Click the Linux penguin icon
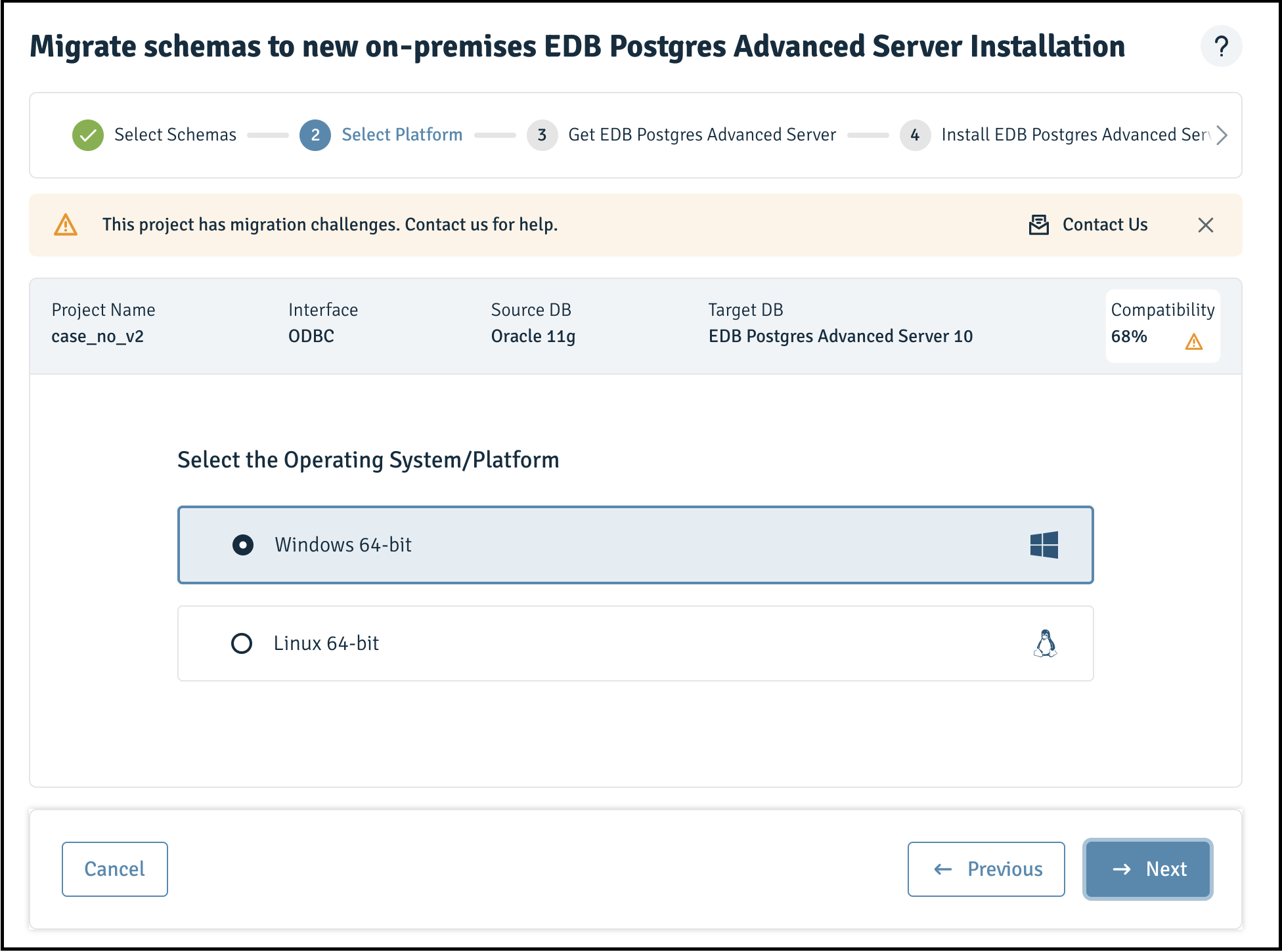1282x952 pixels. tap(1045, 643)
